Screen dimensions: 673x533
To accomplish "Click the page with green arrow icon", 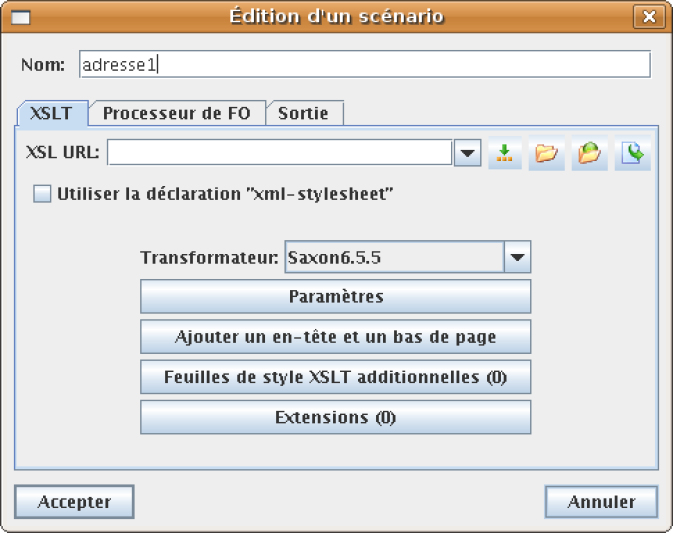I will 633,153.
